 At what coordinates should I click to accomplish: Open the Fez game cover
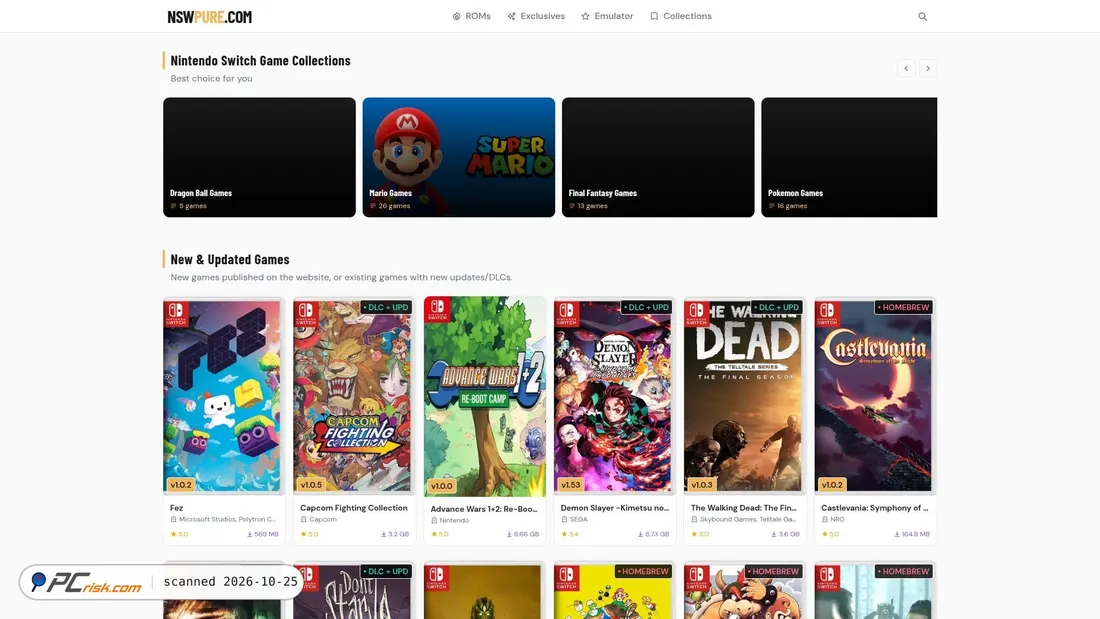click(224, 397)
